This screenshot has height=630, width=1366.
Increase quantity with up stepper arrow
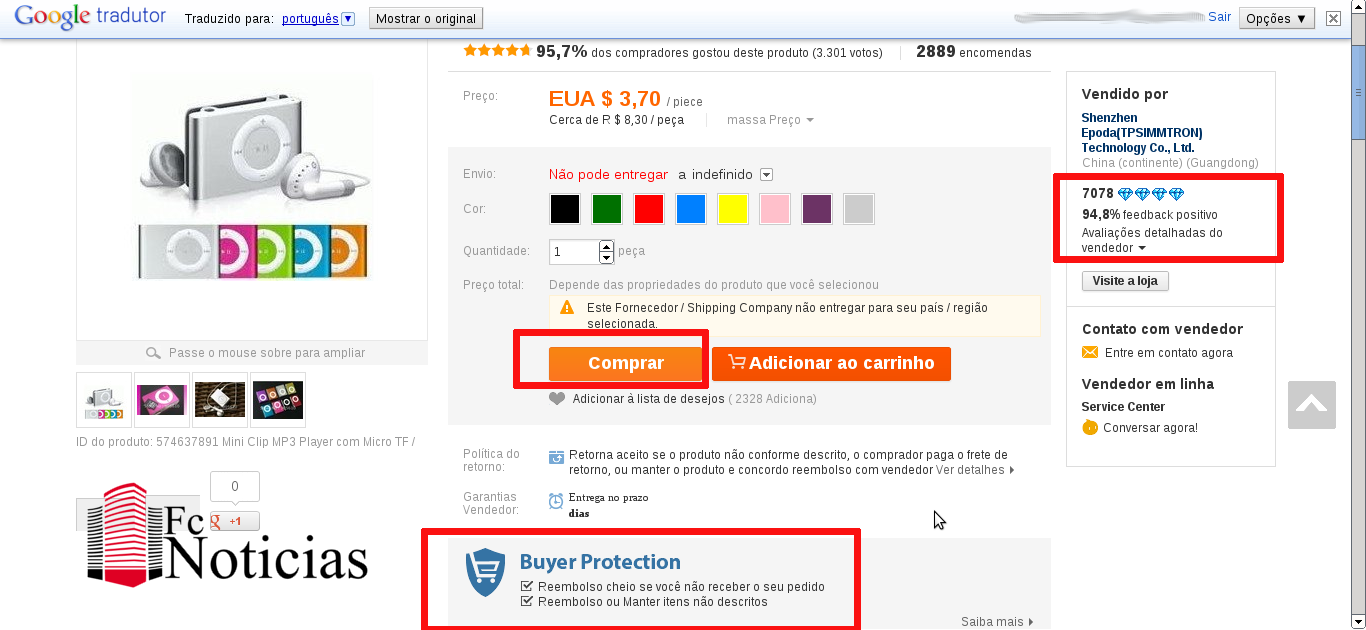[606, 246]
